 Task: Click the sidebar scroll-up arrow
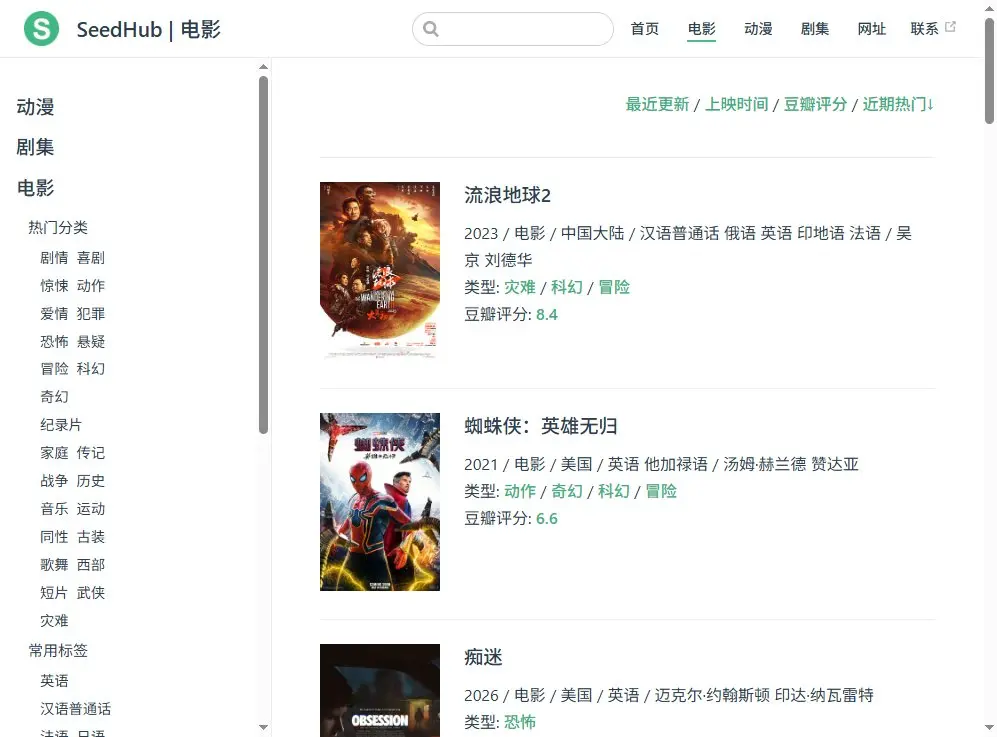coord(264,67)
